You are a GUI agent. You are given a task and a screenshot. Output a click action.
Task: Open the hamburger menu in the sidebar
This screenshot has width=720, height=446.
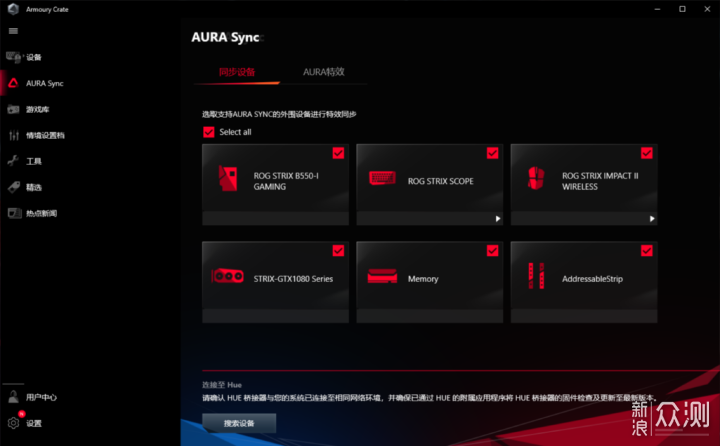13,31
